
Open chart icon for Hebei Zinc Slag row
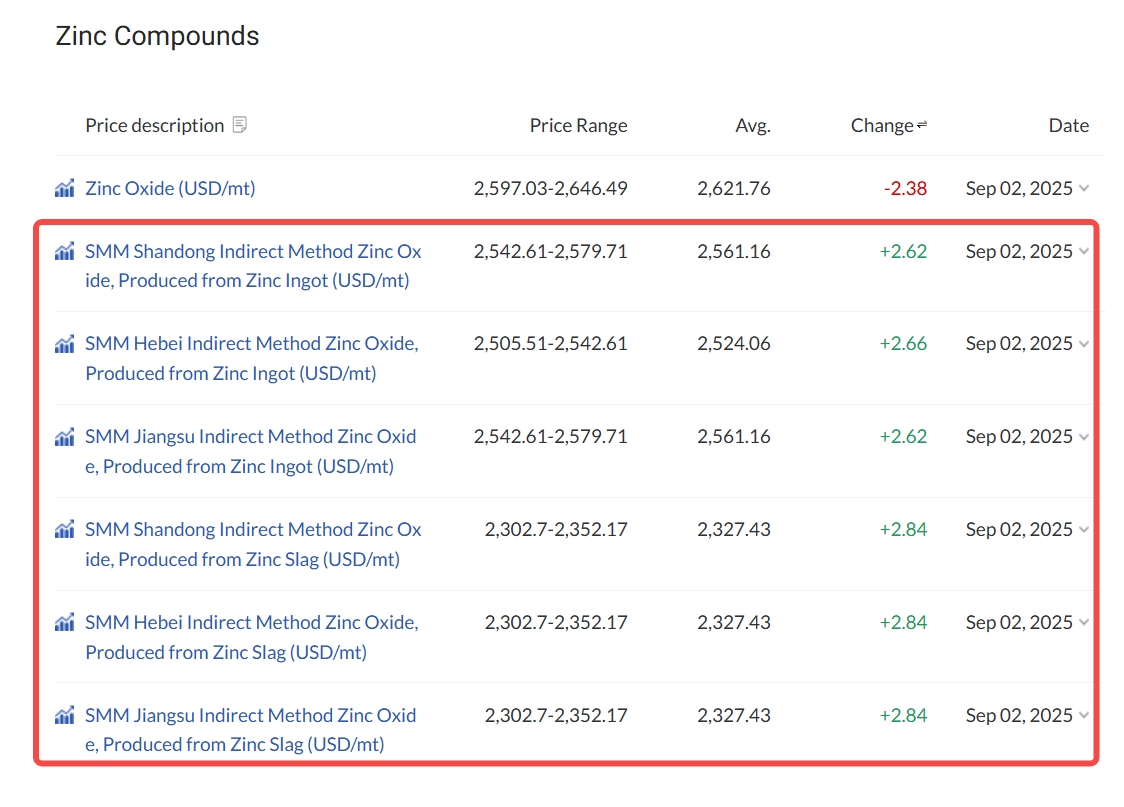click(65, 622)
